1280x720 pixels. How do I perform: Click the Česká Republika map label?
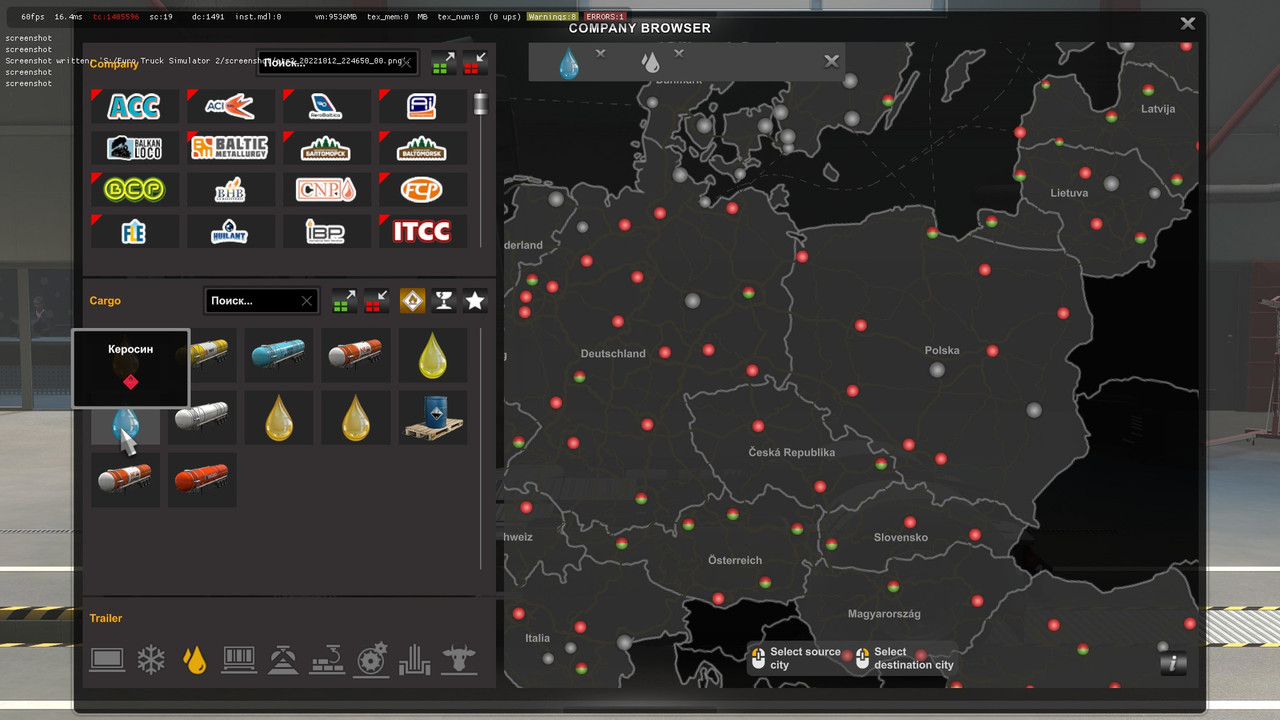(792, 452)
